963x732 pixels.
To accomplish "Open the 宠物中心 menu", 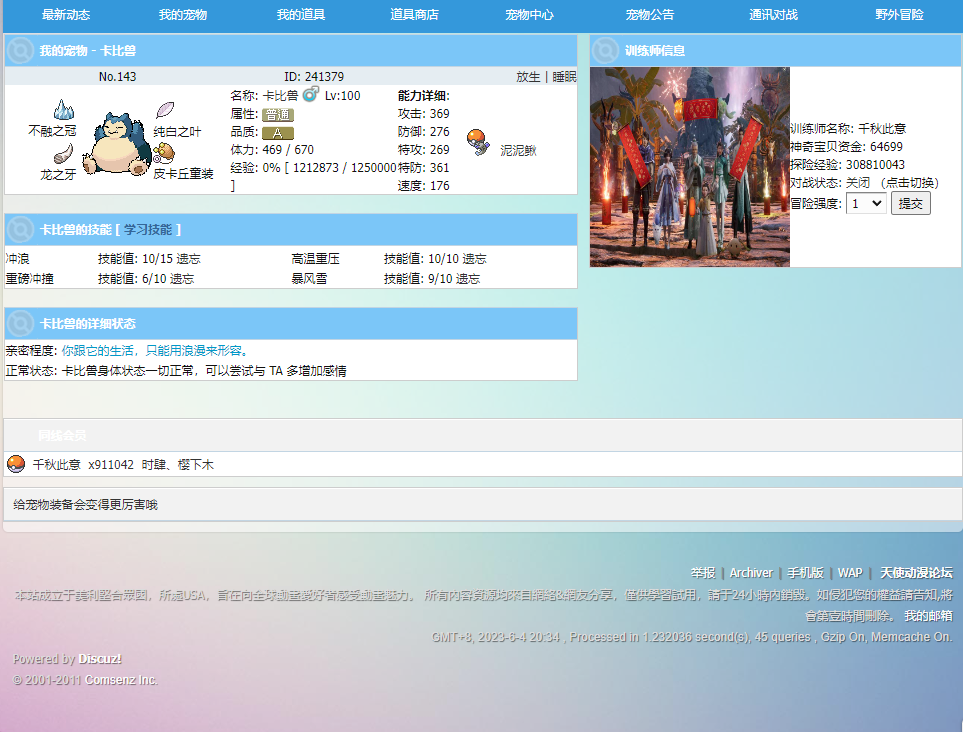I will (529, 15).
